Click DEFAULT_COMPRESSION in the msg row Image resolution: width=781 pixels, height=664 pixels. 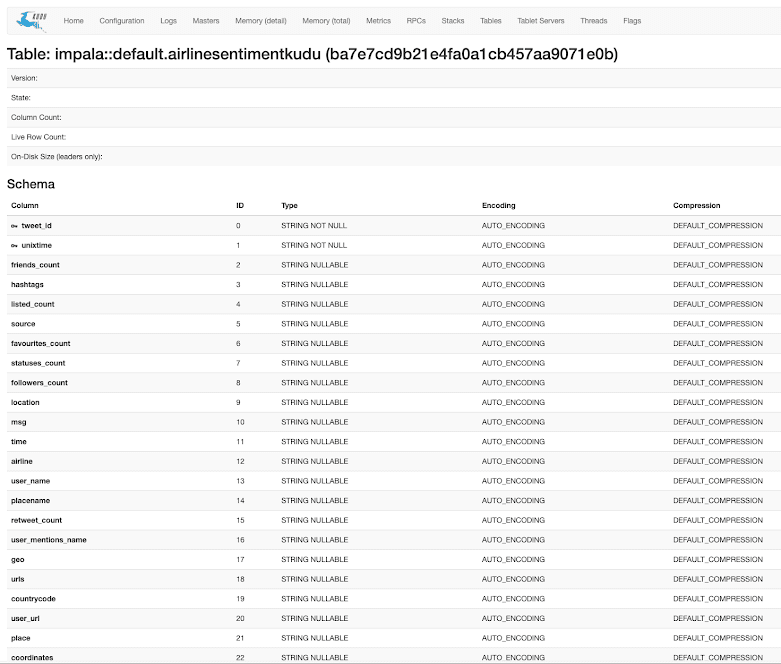(x=718, y=422)
